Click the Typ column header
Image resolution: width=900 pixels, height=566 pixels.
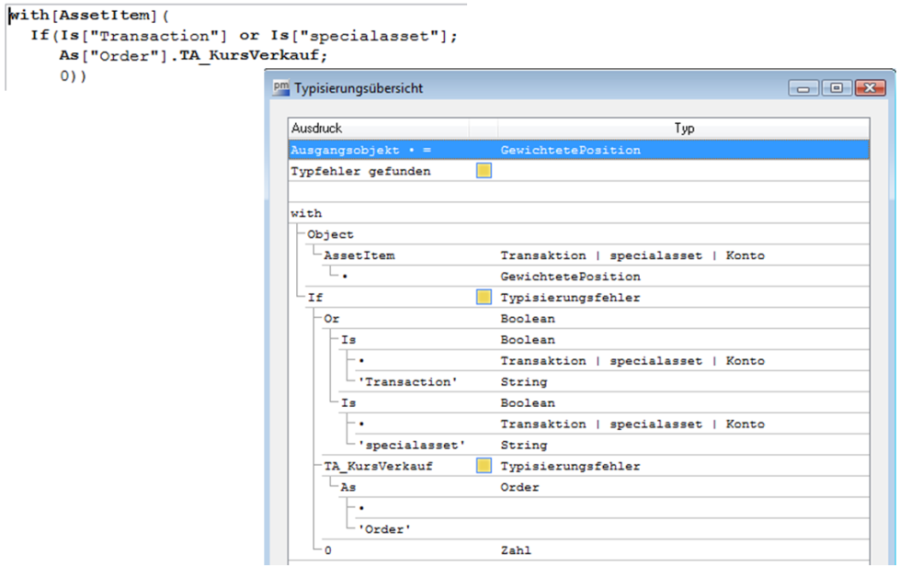click(684, 128)
